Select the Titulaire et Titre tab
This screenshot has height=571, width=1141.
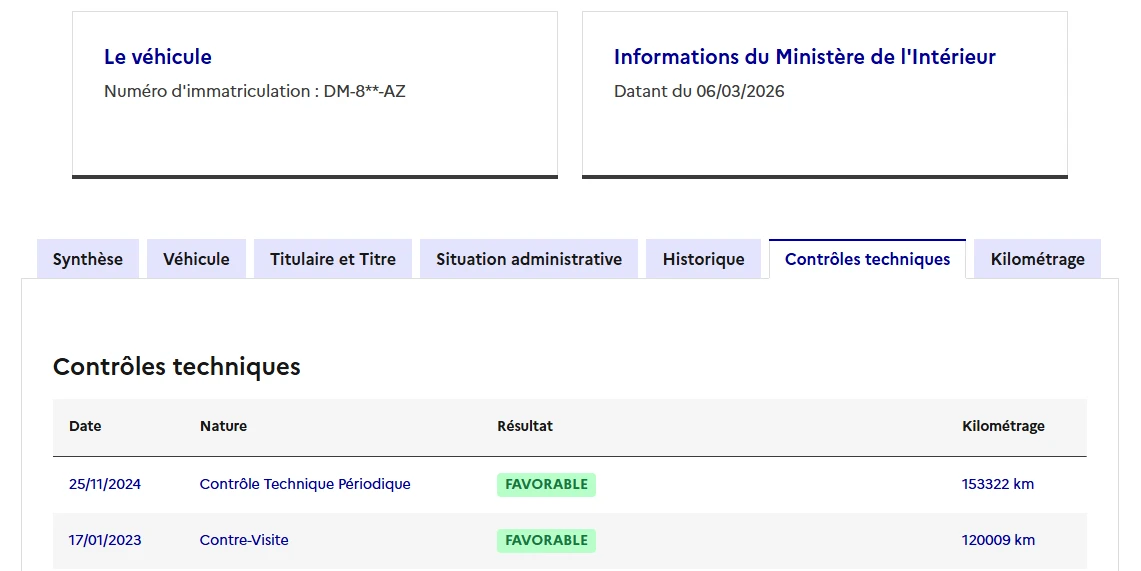(332, 259)
